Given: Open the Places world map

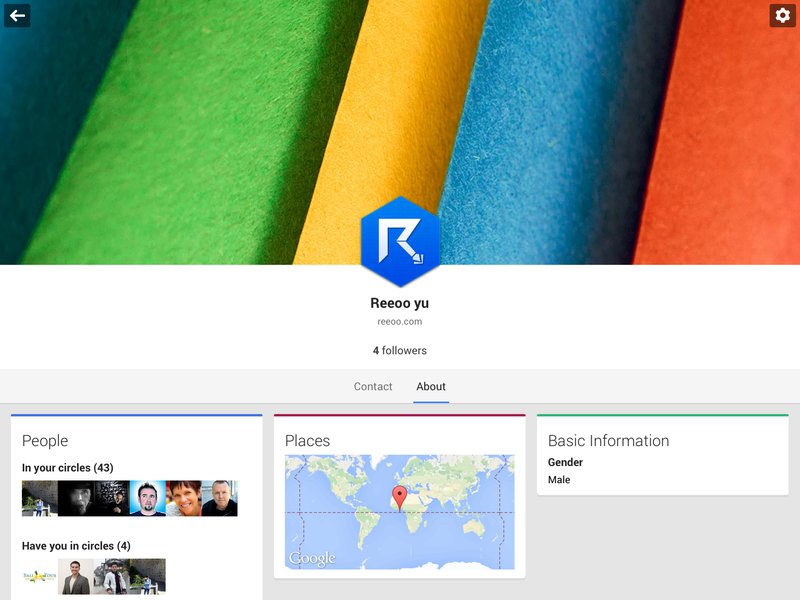Looking at the screenshot, I should pyautogui.click(x=399, y=512).
